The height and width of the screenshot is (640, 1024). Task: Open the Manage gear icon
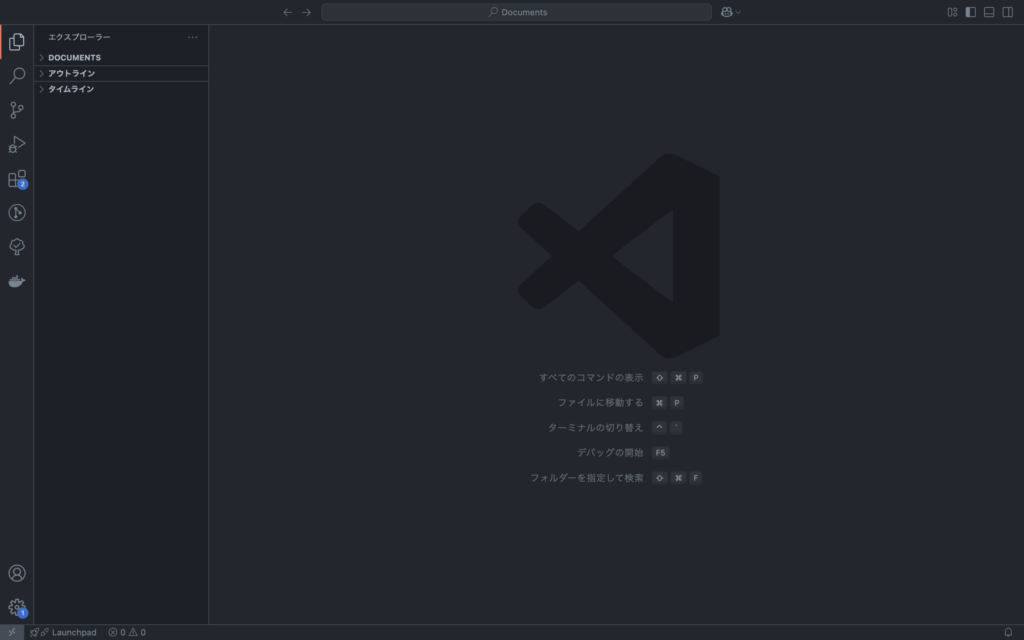coord(17,607)
